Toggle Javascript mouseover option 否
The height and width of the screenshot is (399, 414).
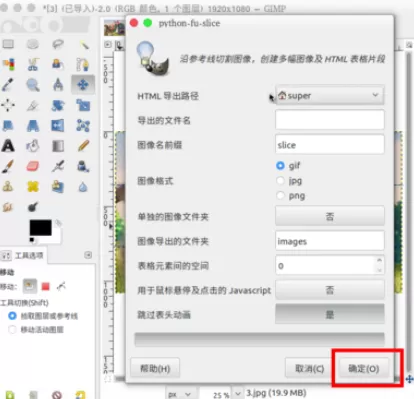tap(330, 290)
